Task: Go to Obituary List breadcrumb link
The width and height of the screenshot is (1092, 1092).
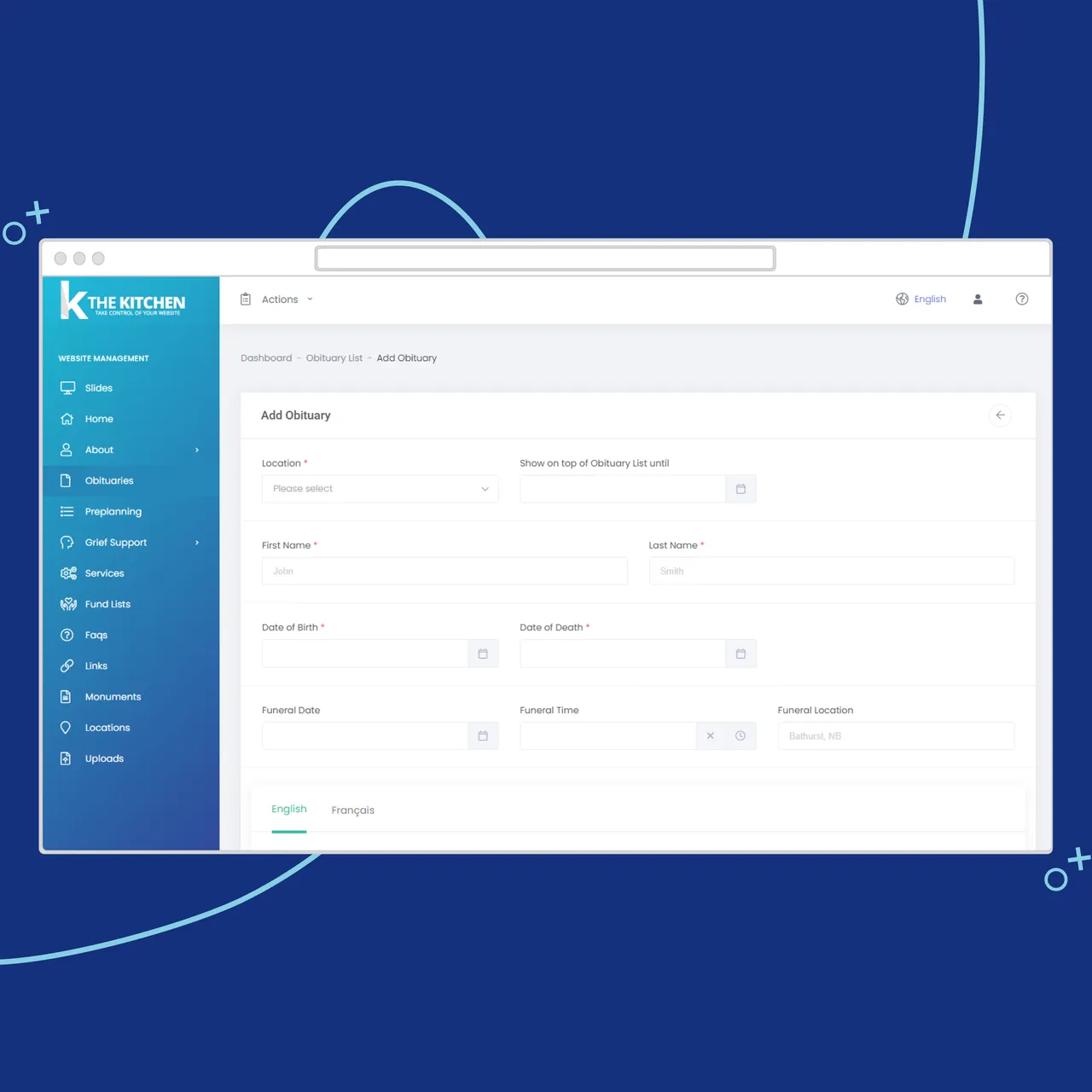Action: click(334, 358)
